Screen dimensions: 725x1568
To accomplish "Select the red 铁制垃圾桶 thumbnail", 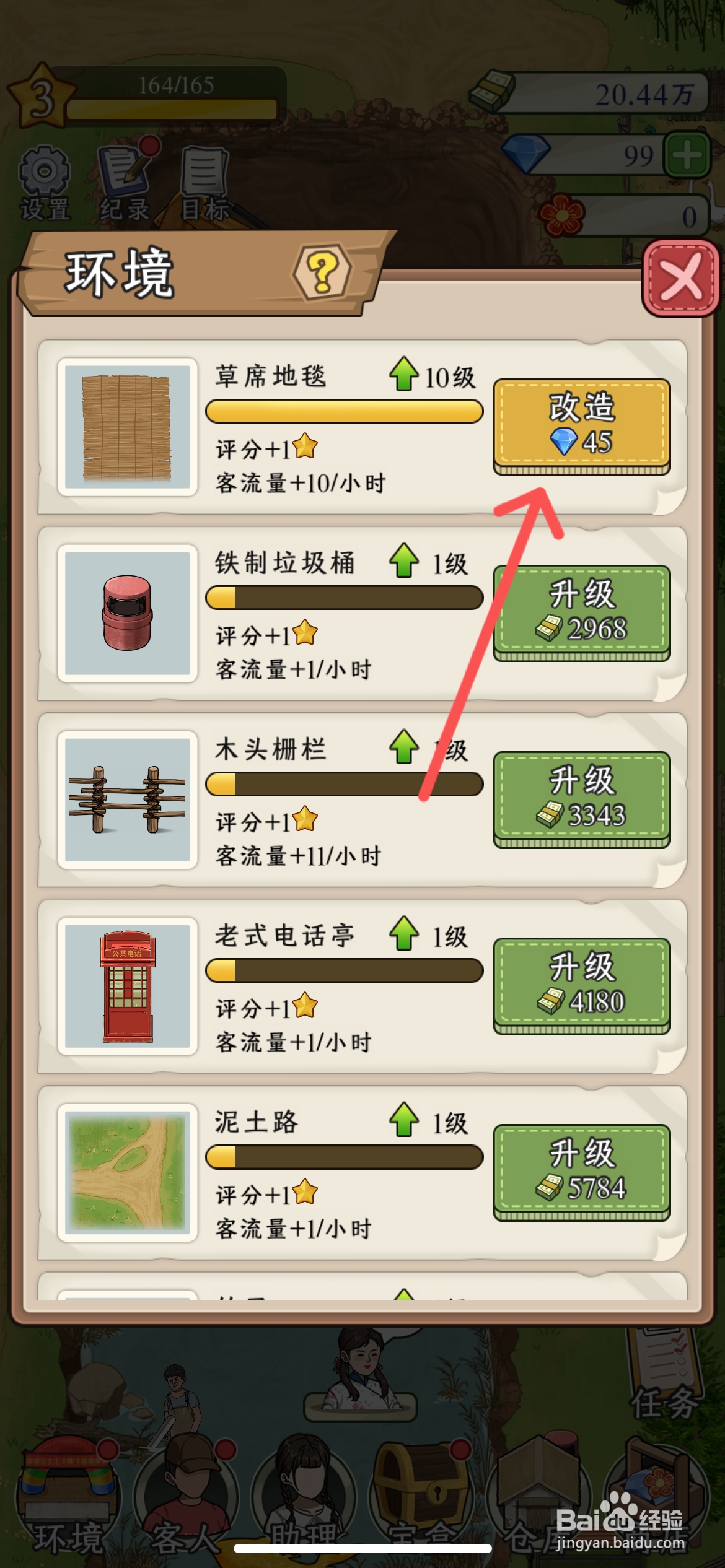I will tap(127, 613).
